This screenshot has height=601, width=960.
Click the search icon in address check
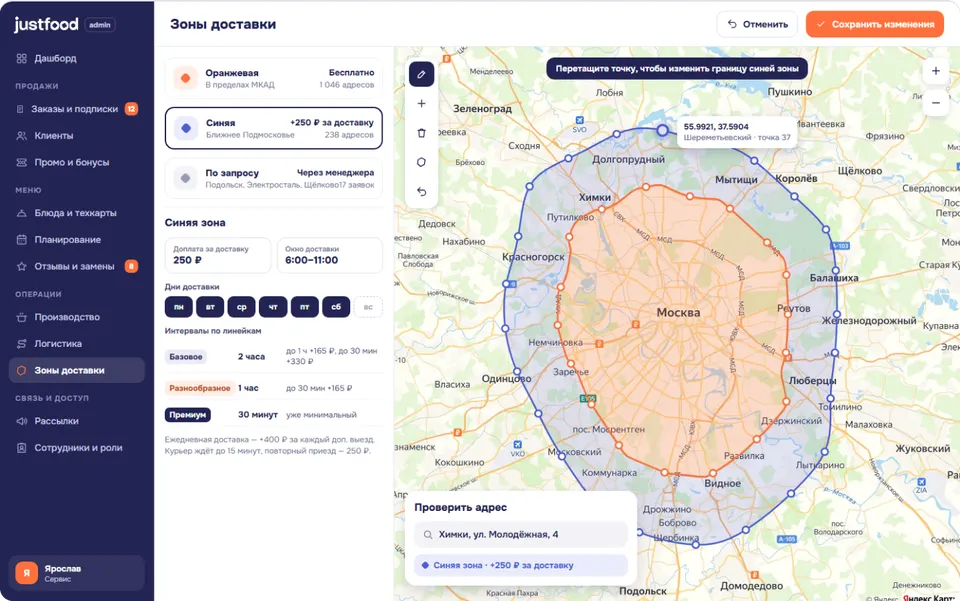(428, 534)
